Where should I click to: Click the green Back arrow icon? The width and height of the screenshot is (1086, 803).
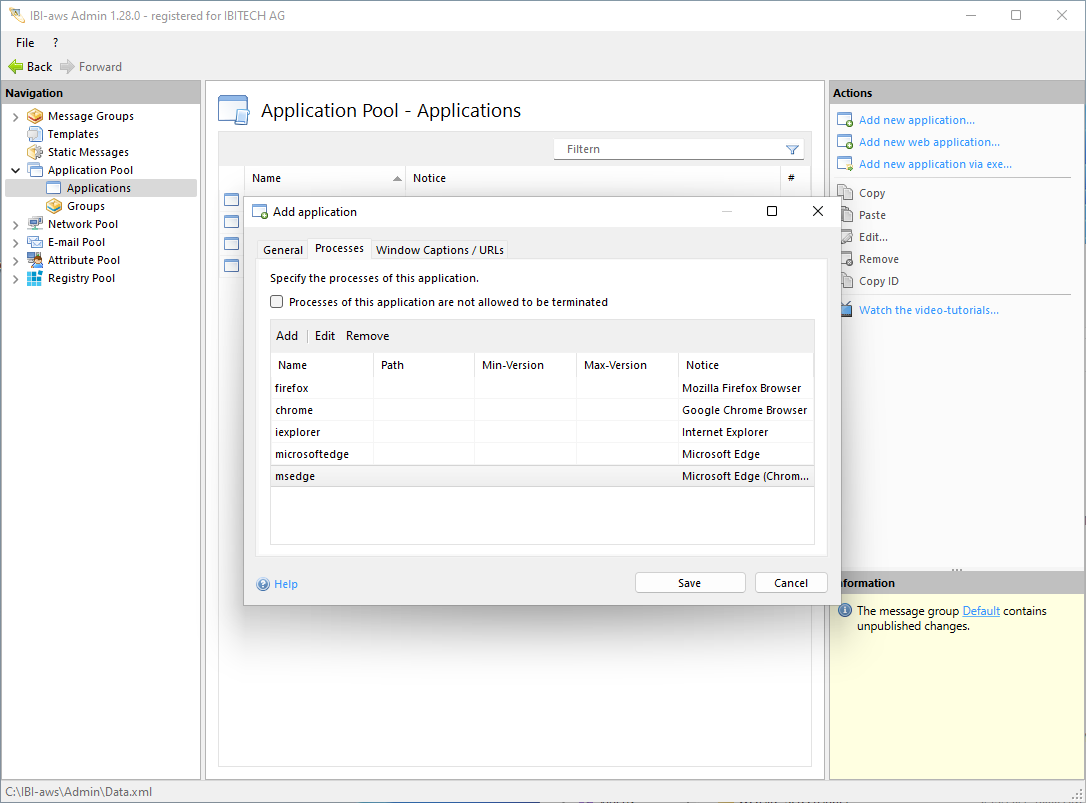tap(15, 67)
